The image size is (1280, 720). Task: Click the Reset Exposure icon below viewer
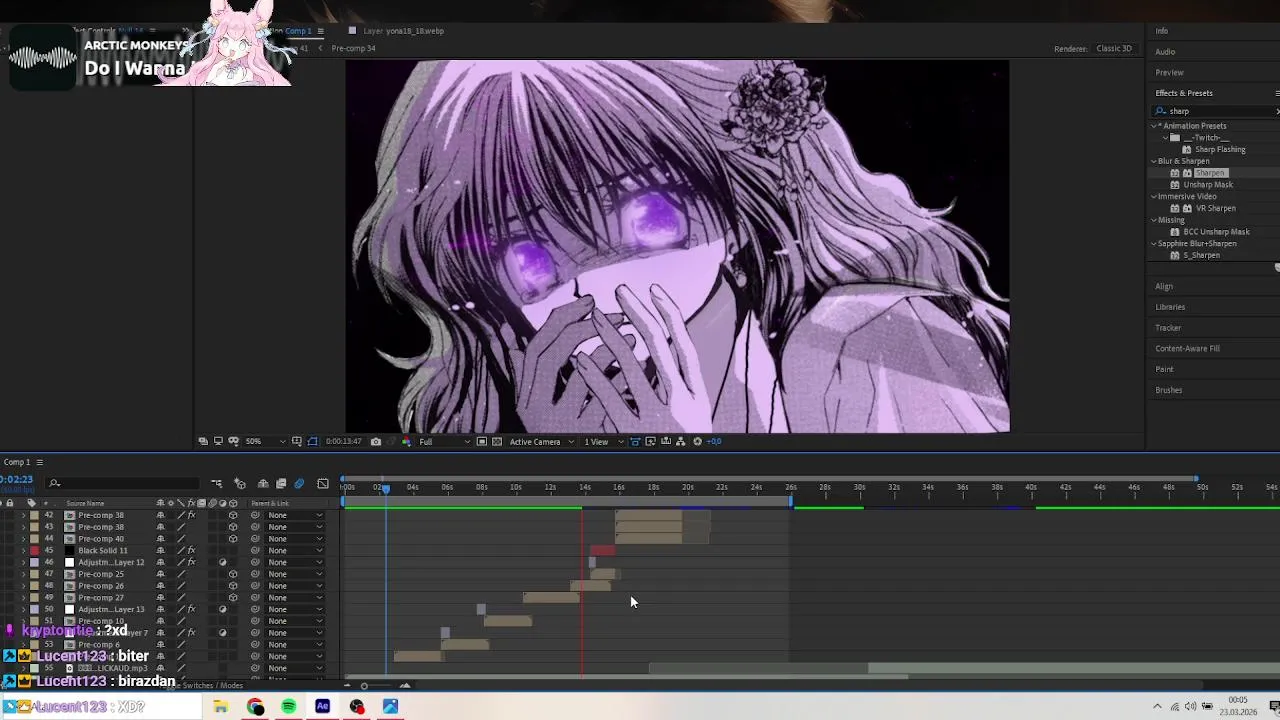pyautogui.click(x=697, y=441)
